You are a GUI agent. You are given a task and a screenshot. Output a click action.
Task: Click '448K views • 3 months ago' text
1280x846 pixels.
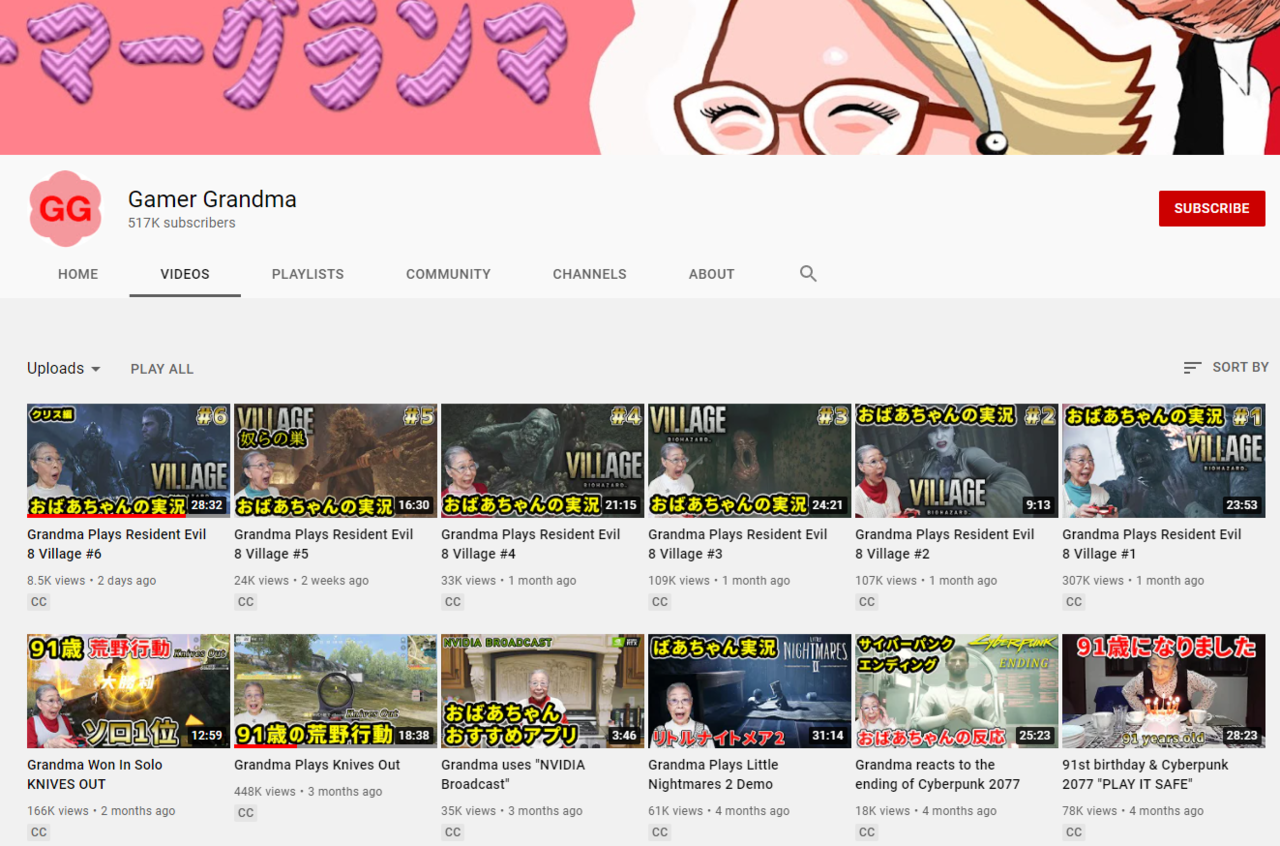(x=308, y=791)
